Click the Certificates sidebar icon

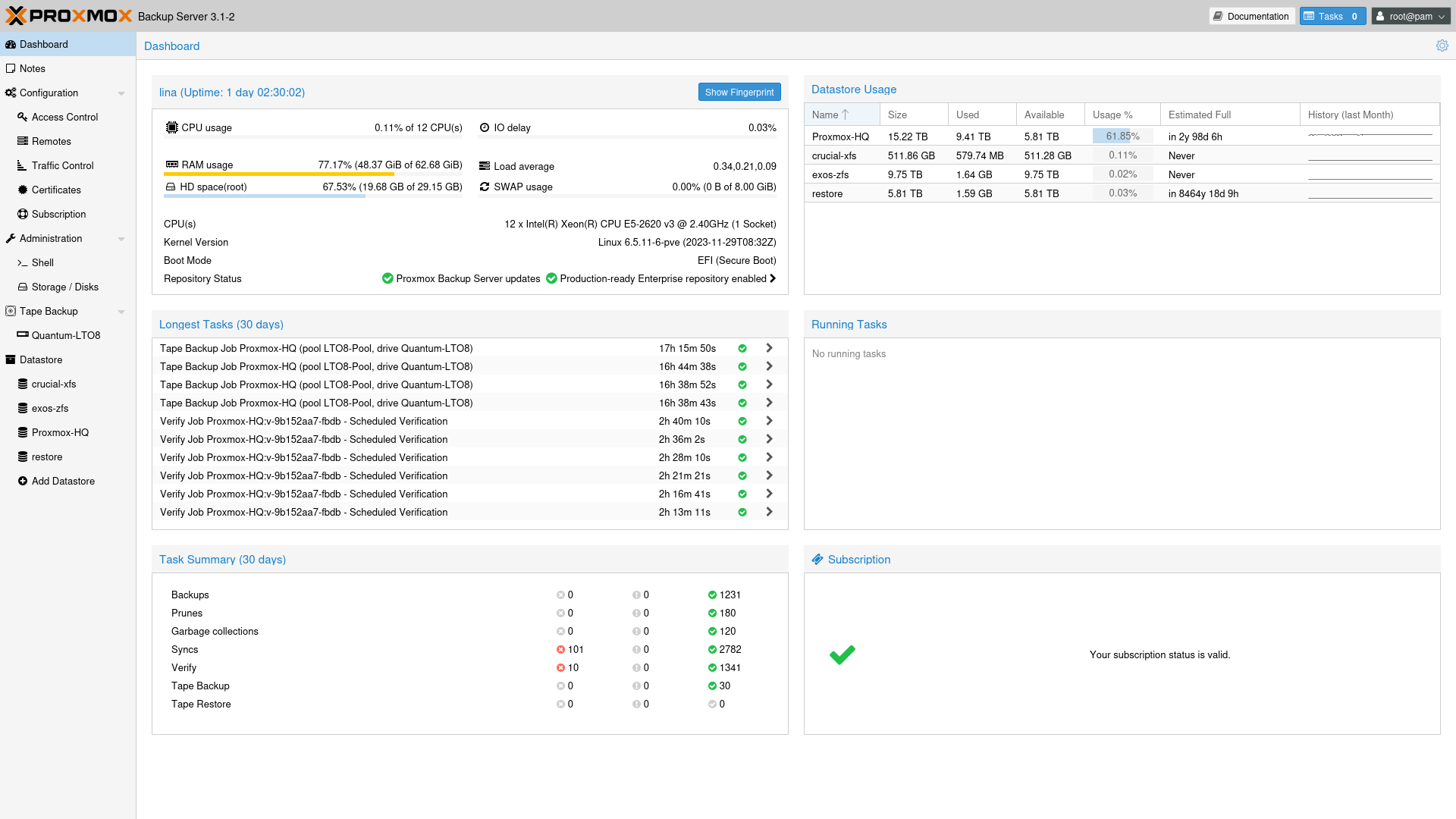pyautogui.click(x=23, y=190)
